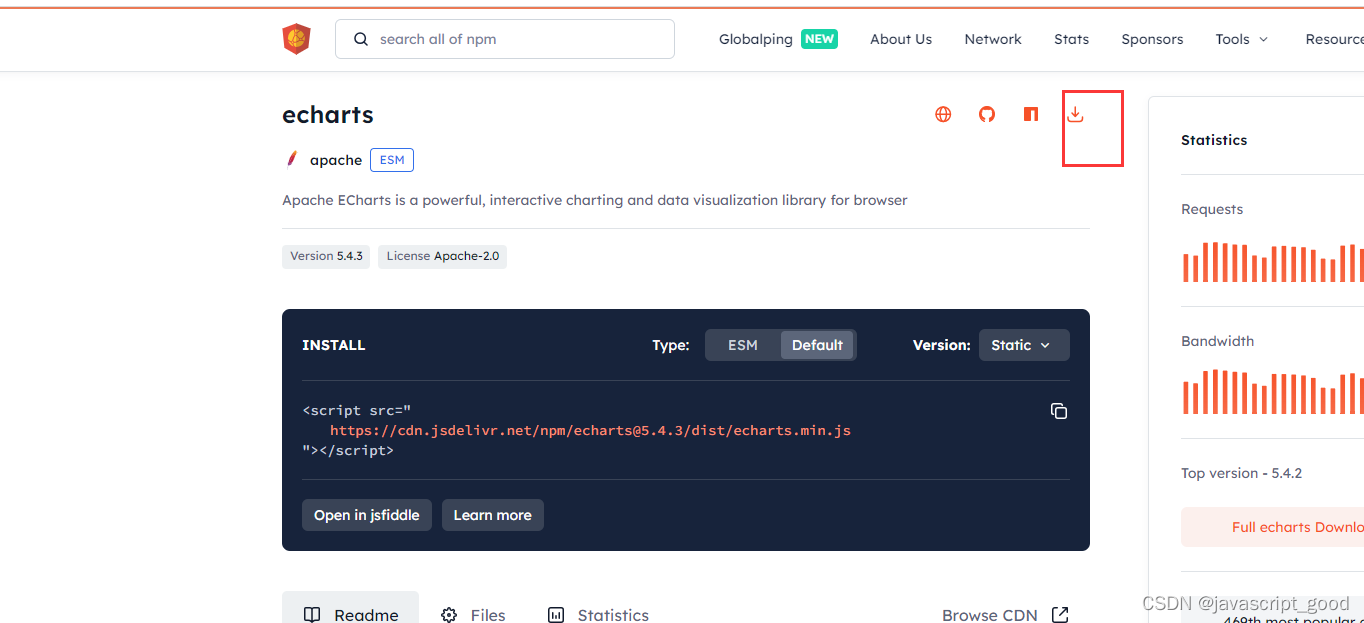This screenshot has width=1364, height=623.
Task: Open the npm package page icon
Action: (1031, 114)
